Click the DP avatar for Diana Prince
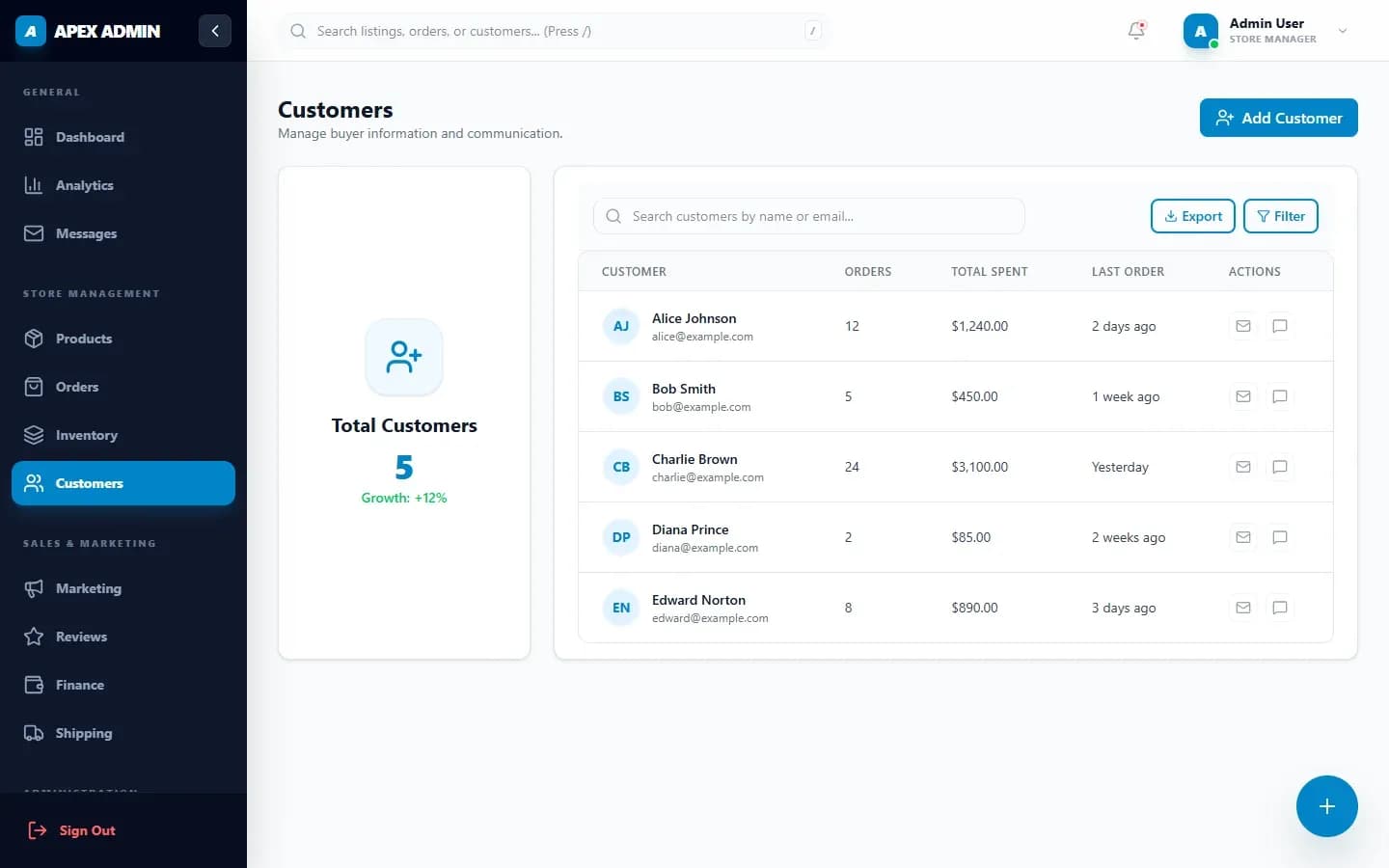The image size is (1389, 868). pyautogui.click(x=621, y=537)
